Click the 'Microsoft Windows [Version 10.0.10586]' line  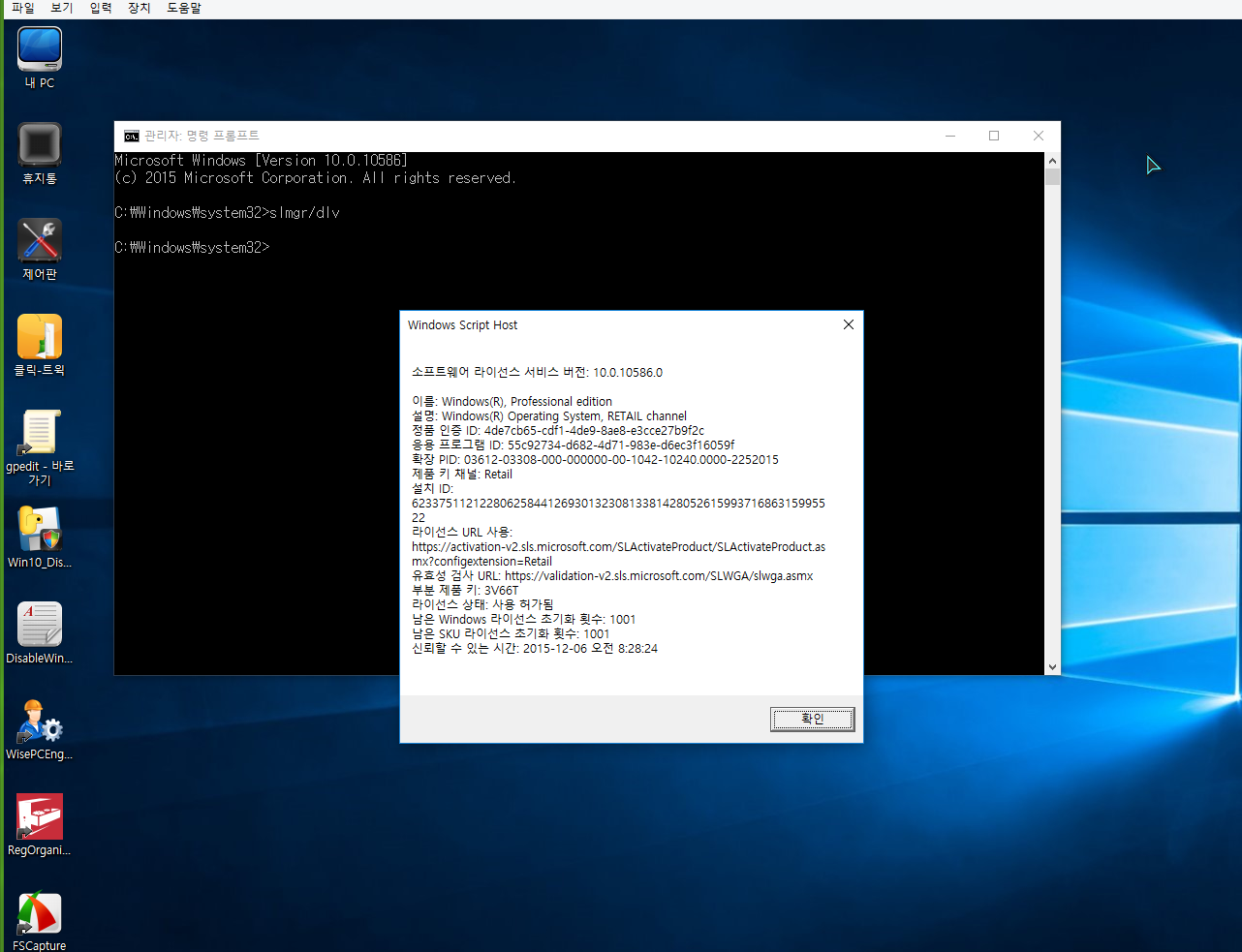(x=261, y=161)
